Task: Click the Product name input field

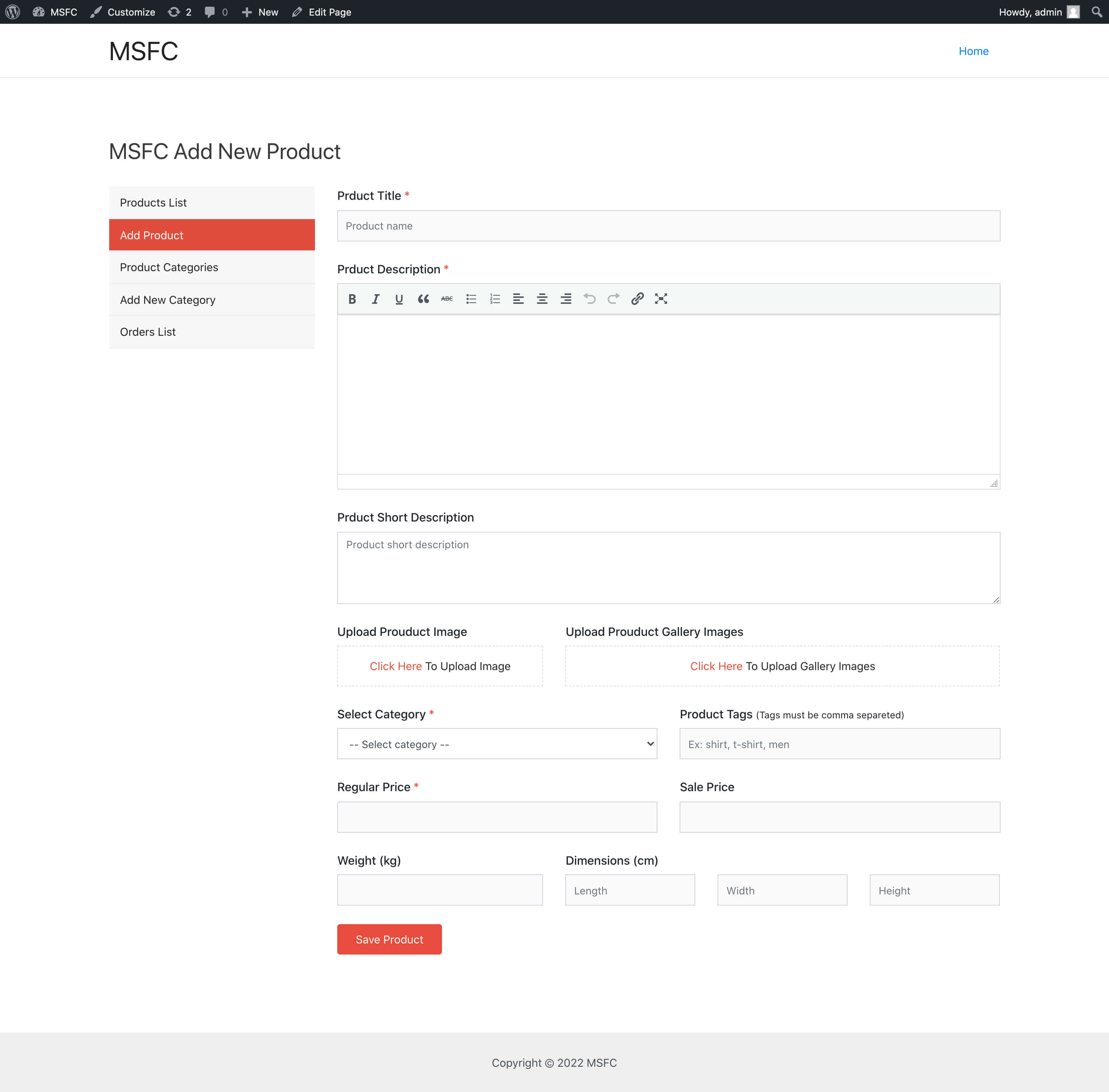Action: [668, 226]
